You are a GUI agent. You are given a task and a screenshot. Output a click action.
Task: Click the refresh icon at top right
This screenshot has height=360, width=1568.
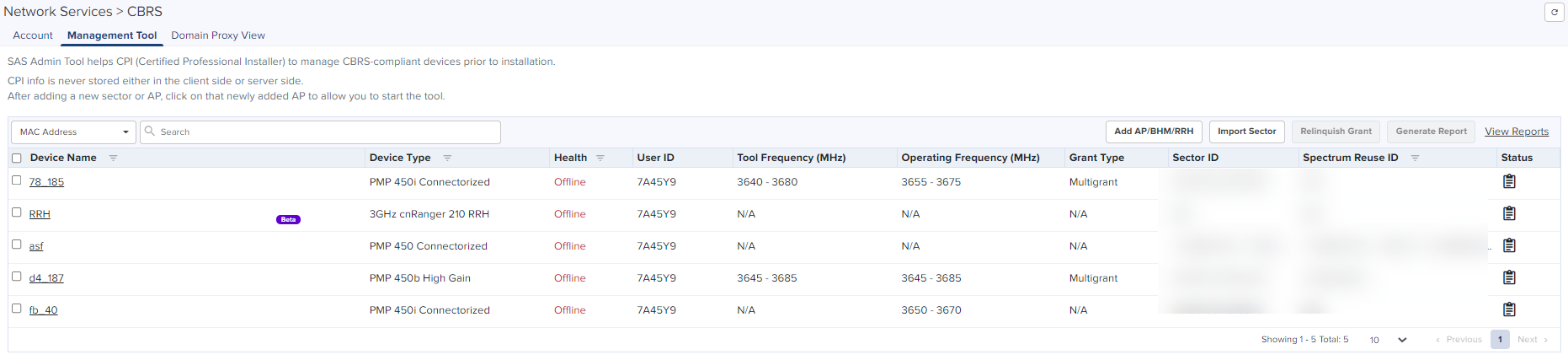[1554, 12]
